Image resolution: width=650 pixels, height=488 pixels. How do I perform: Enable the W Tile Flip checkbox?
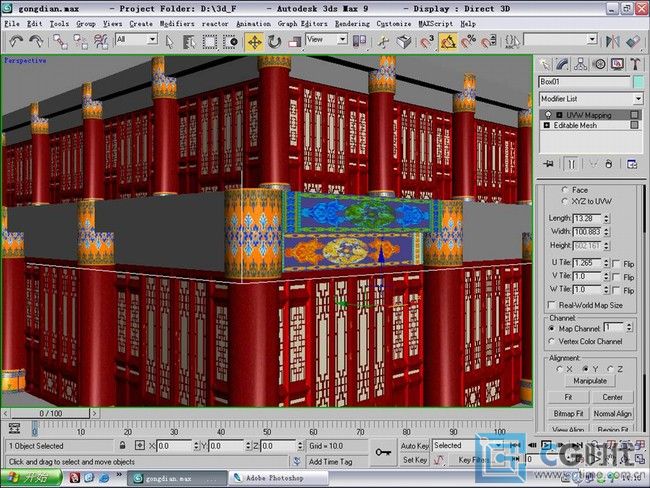click(616, 290)
